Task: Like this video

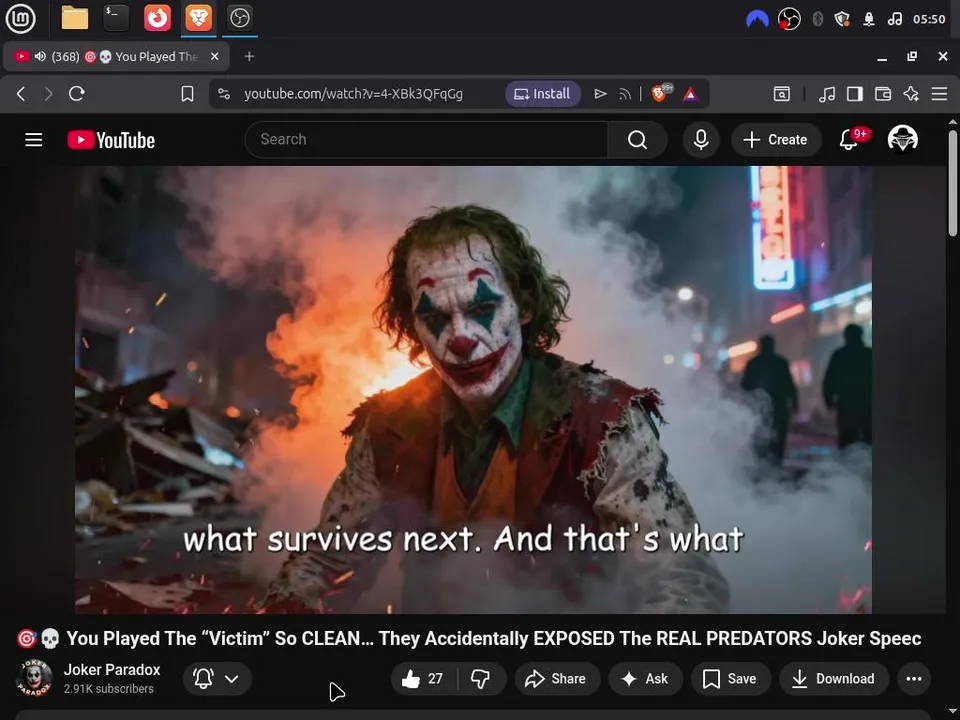Action: point(424,678)
